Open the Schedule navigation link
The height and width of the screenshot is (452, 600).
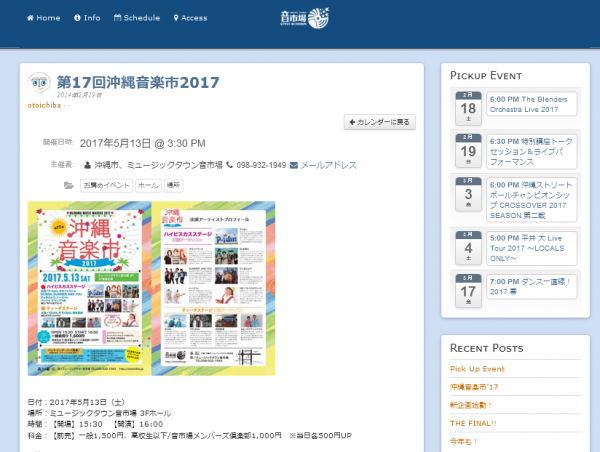tap(137, 18)
